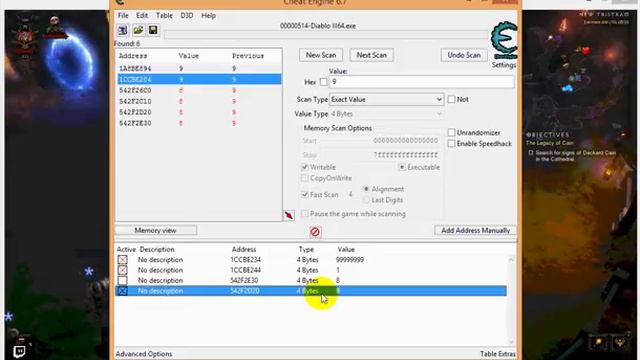This screenshot has width=640, height=360.
Task: Open Cheat Engine logo settings
Action: point(504,41)
